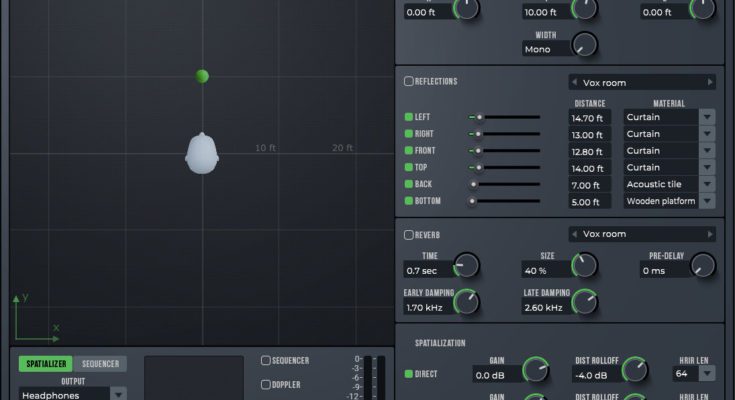Click the reverb Time knob

[x=466, y=266]
